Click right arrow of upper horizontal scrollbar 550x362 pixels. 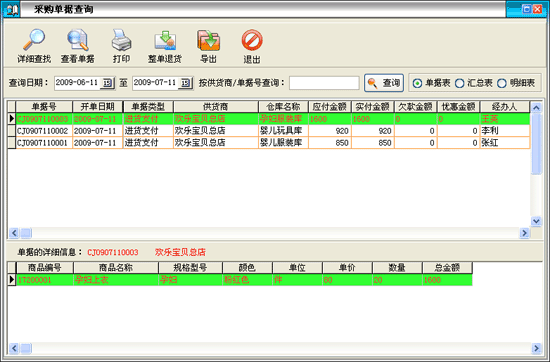click(524, 233)
